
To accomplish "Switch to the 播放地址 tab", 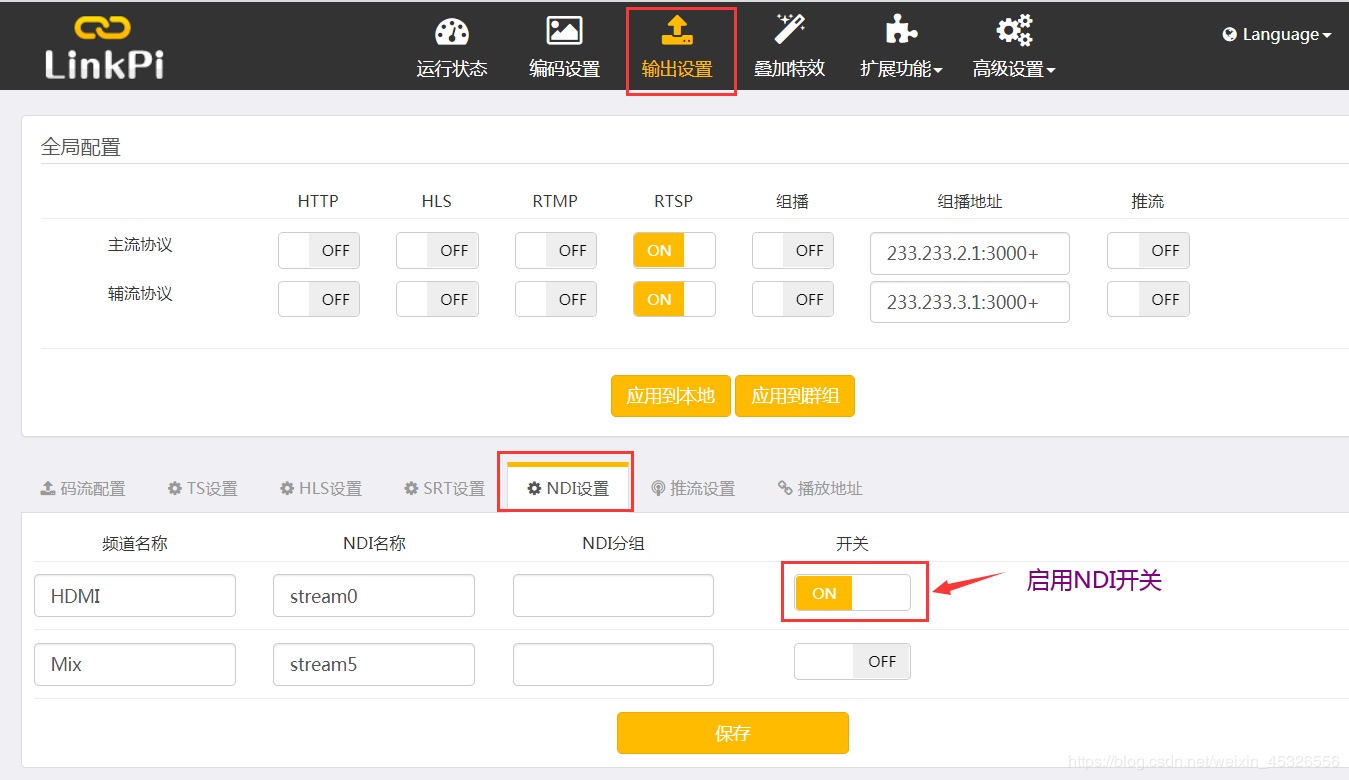I will pos(820,488).
